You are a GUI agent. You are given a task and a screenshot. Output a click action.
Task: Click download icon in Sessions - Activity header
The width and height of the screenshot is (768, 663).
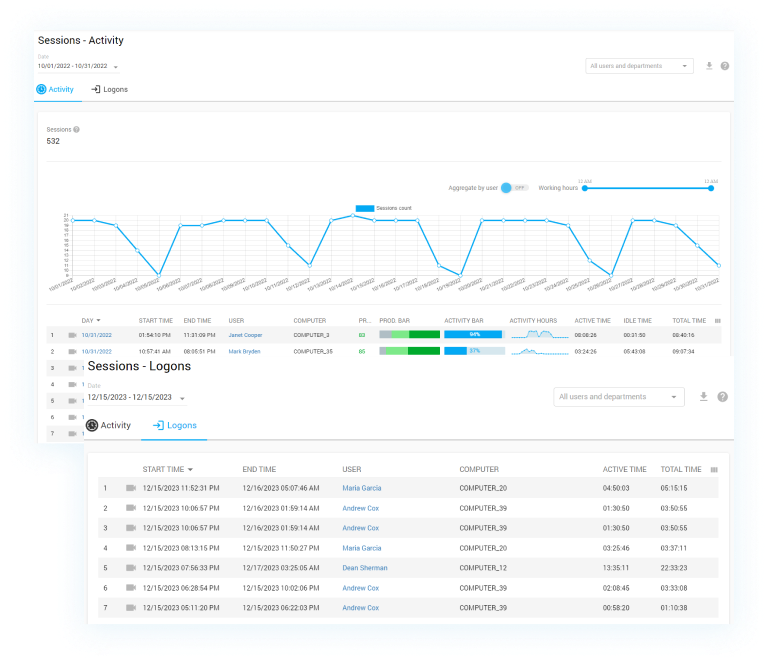pyautogui.click(x=709, y=66)
